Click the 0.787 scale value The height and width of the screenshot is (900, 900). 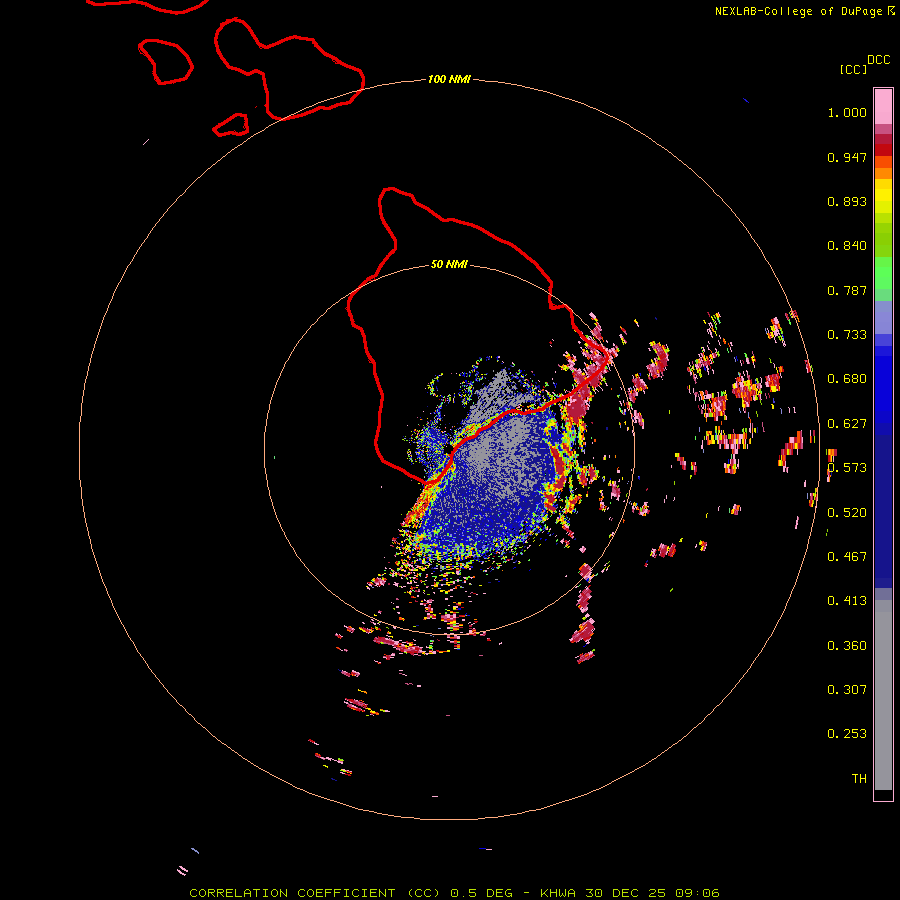coord(847,290)
